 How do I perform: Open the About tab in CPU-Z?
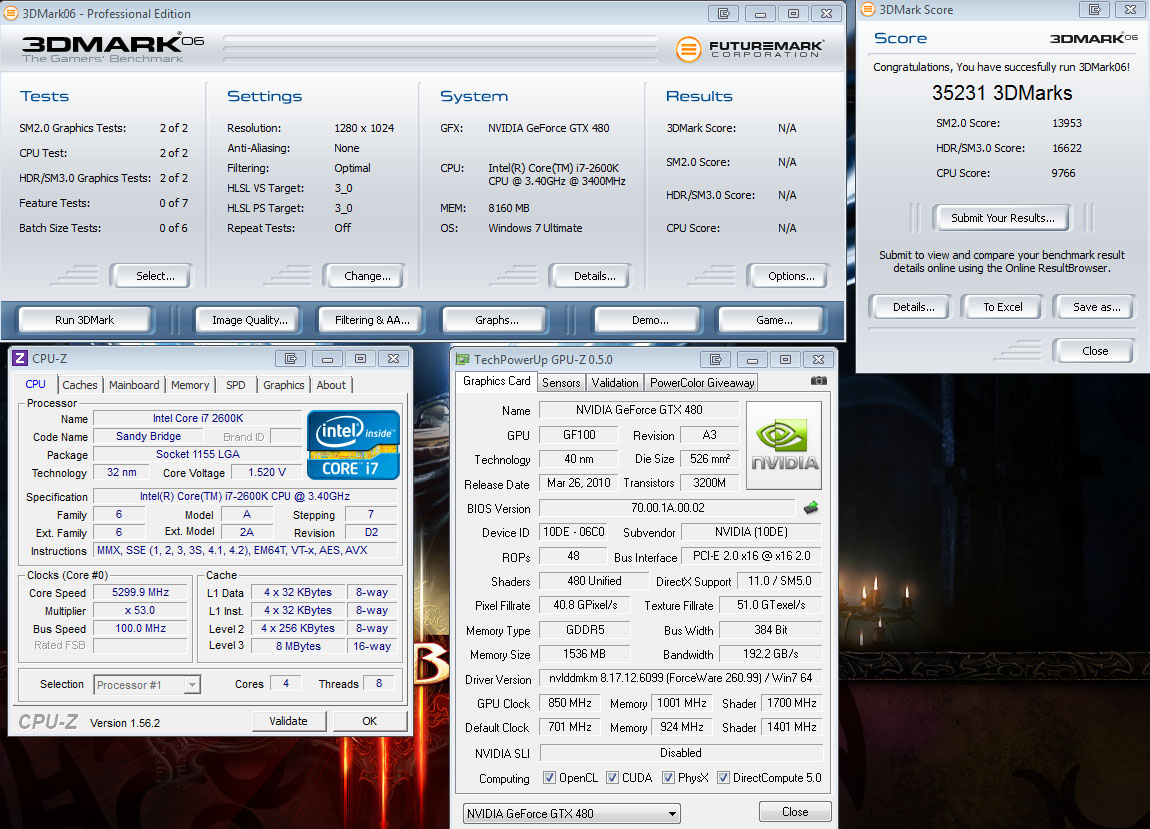[331, 384]
